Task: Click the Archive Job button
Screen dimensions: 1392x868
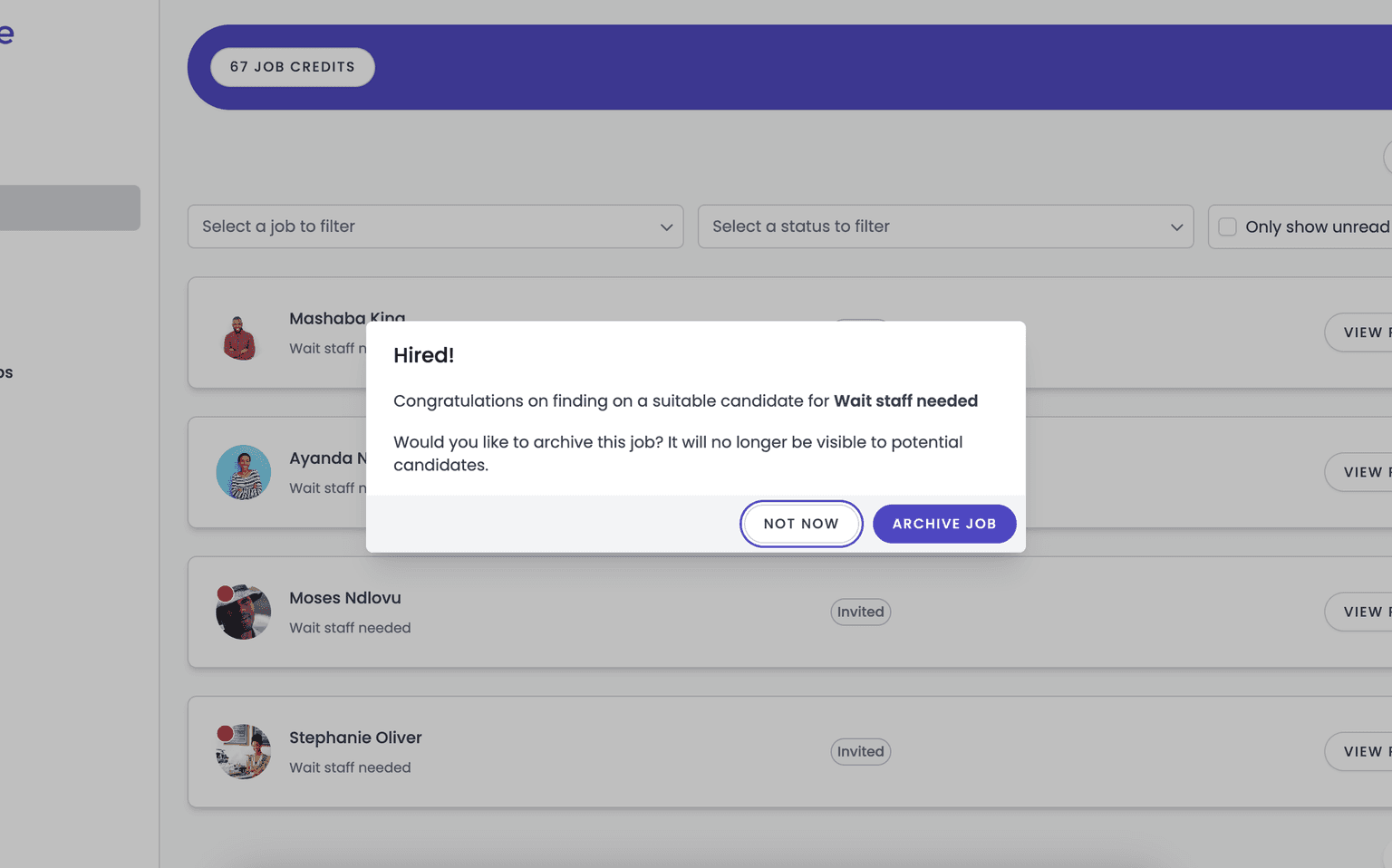Action: pos(944,524)
